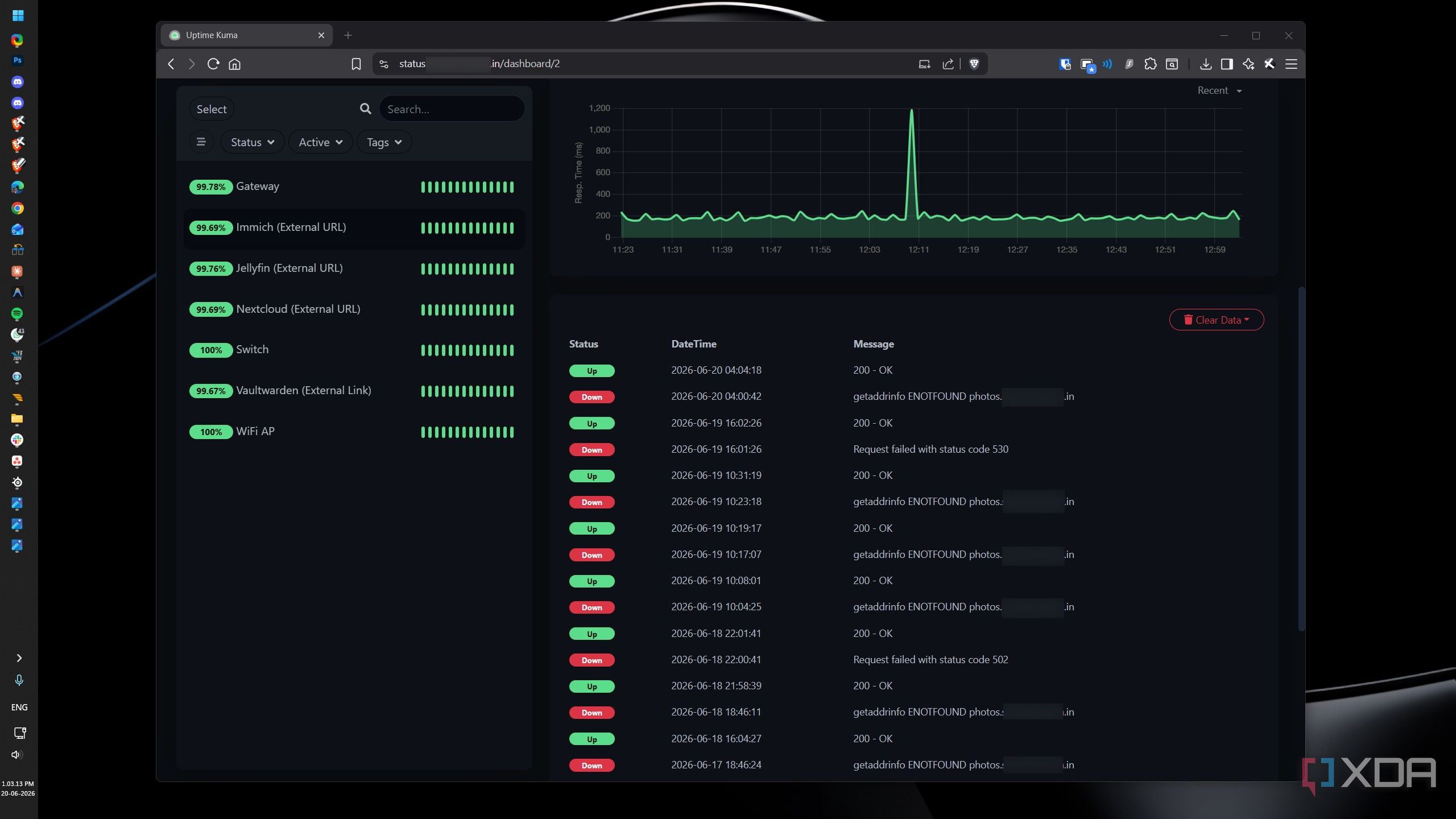The width and height of the screenshot is (1456, 819).
Task: Reload the Uptime Kuma page
Action: coord(213,64)
